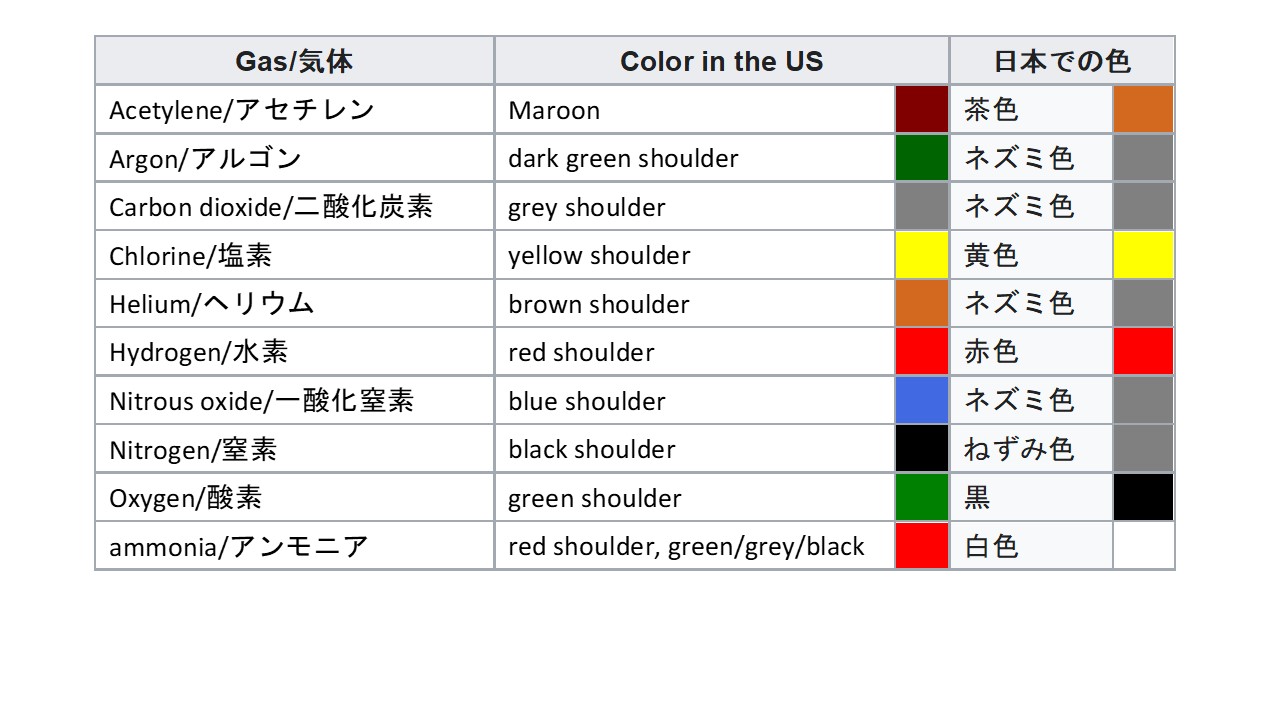Click the black US swatch for Nitrogen
Screen dimensions: 1280x720
click(x=922, y=449)
